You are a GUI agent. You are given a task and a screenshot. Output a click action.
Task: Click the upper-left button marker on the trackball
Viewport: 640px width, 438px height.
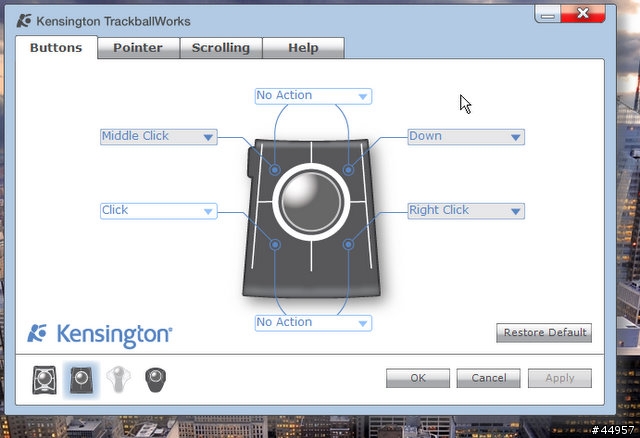click(275, 169)
